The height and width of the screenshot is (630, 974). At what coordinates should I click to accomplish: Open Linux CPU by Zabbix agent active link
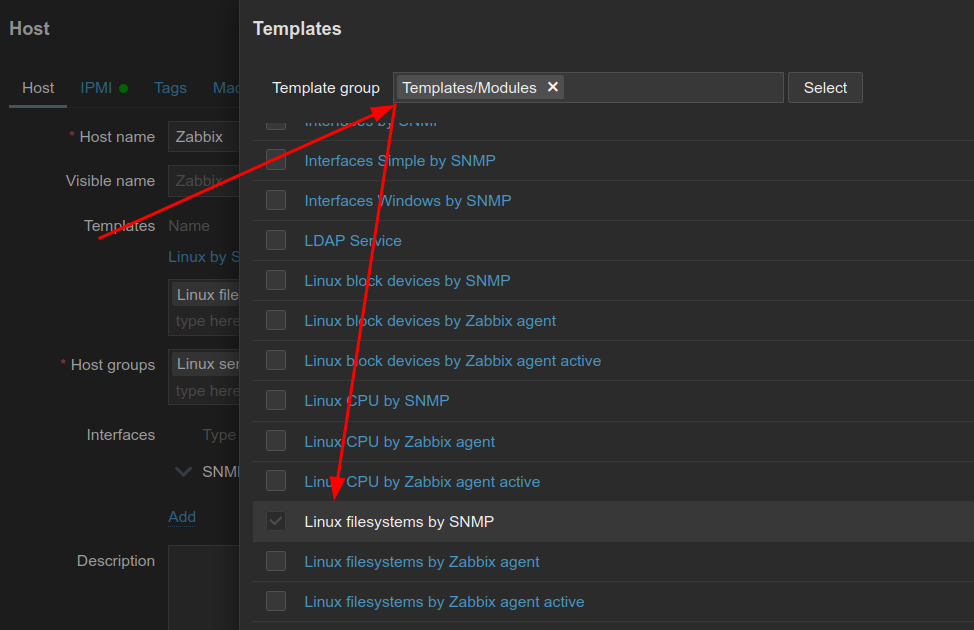tap(422, 482)
